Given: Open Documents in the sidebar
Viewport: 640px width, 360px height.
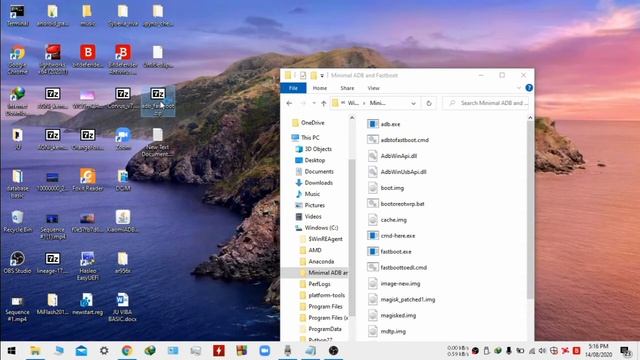Looking at the screenshot, I should (x=314, y=171).
